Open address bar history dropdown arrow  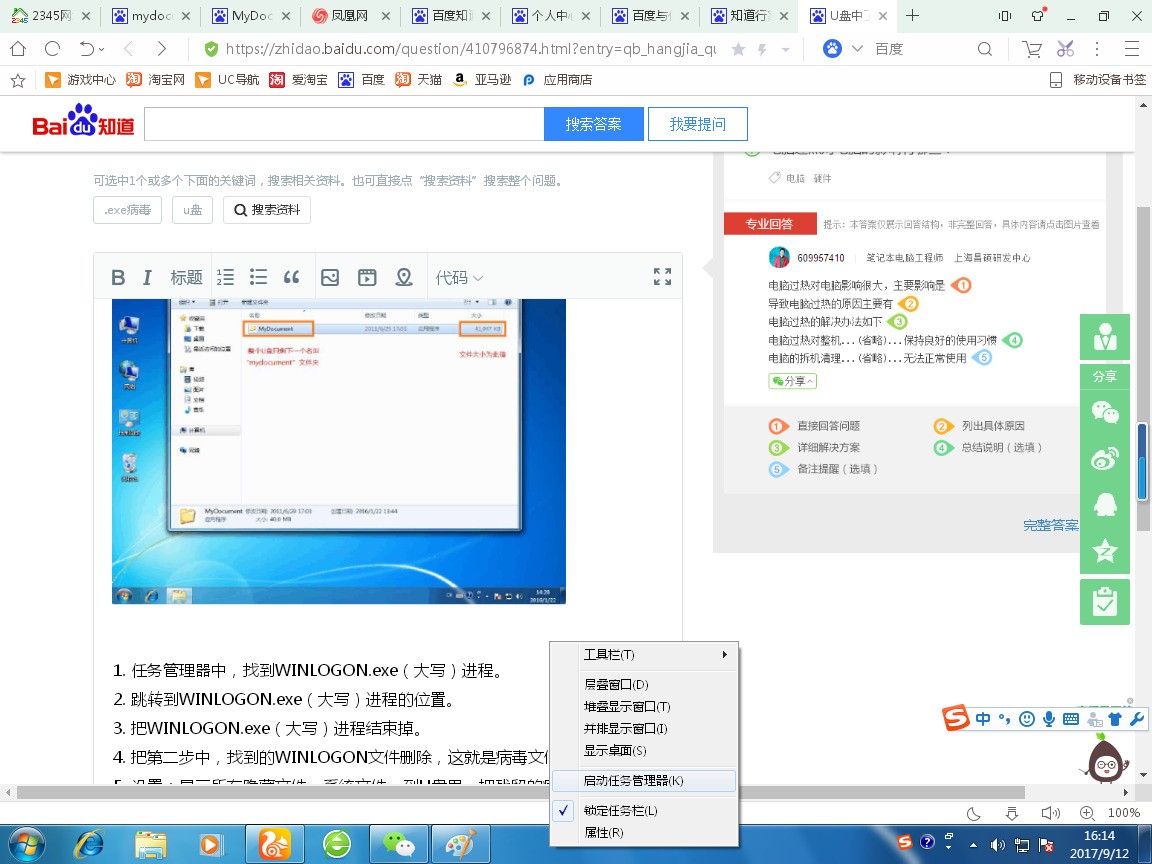coord(786,49)
